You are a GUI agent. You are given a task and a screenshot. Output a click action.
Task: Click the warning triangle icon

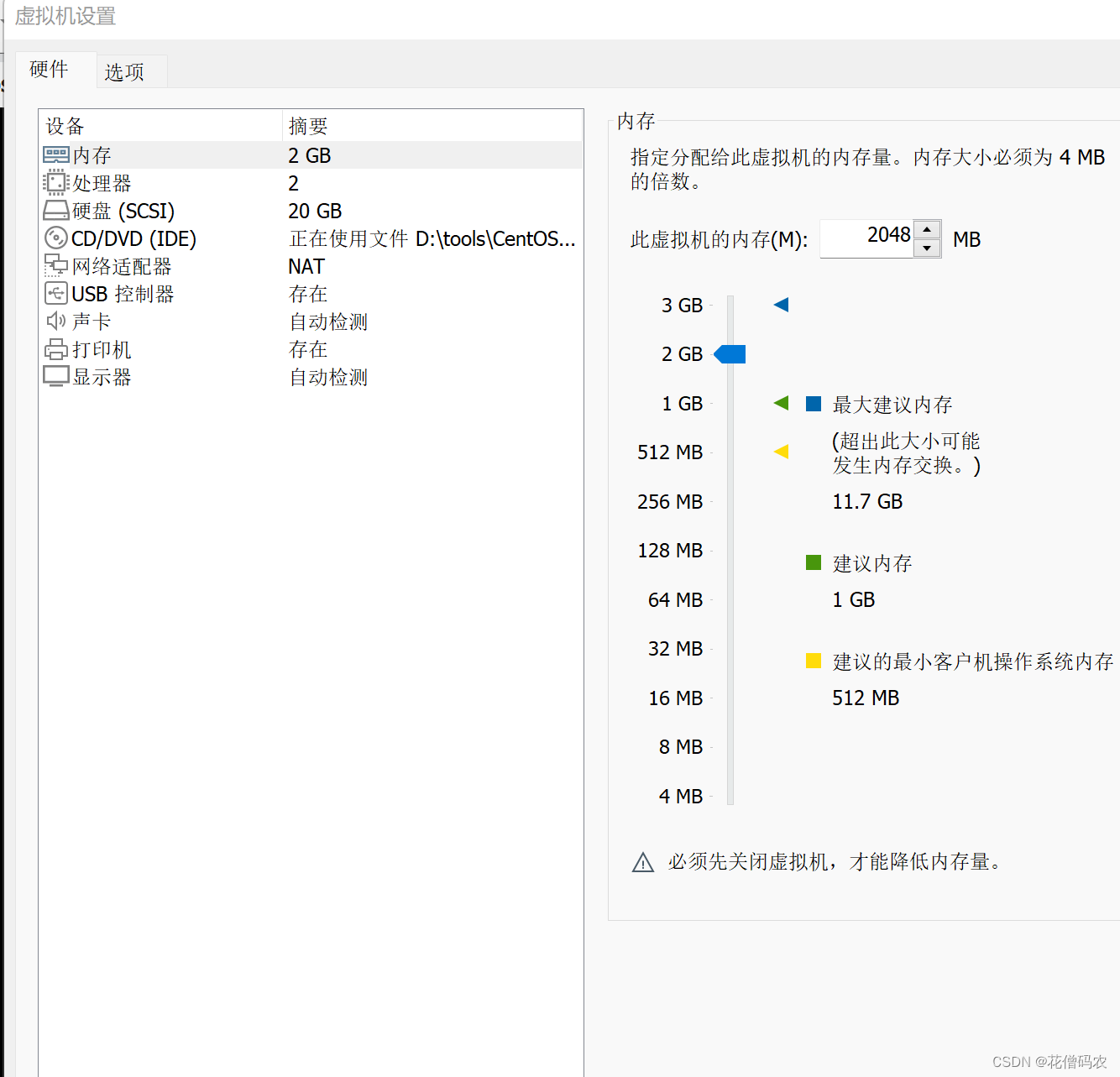coord(643,862)
